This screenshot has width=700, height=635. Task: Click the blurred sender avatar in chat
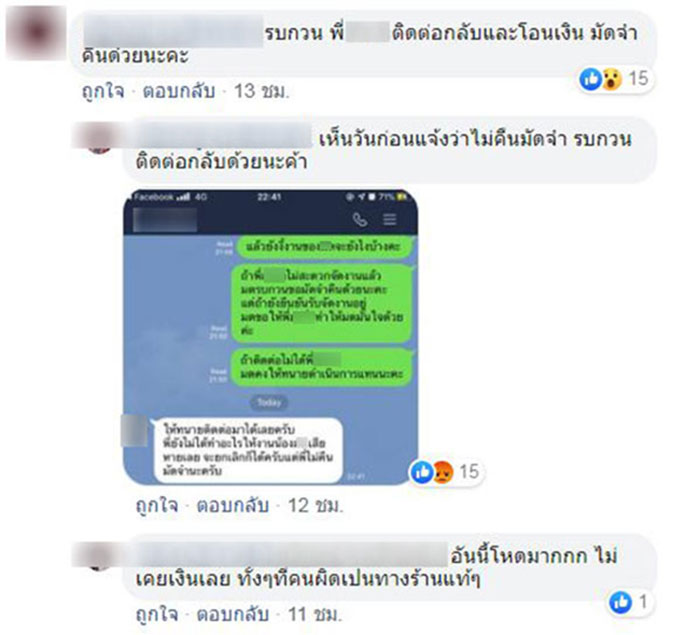tap(134, 430)
